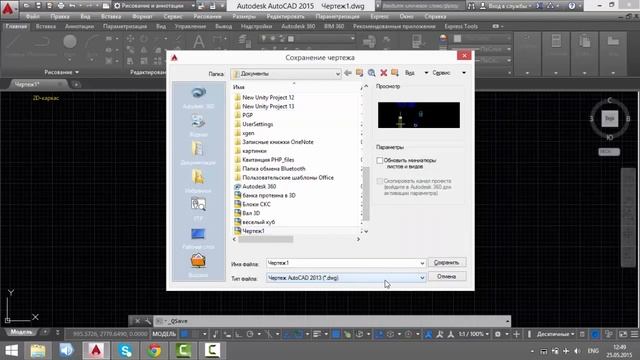Open the Autodesk 360 place in the sidebar
The image size is (640, 360).
point(198,98)
